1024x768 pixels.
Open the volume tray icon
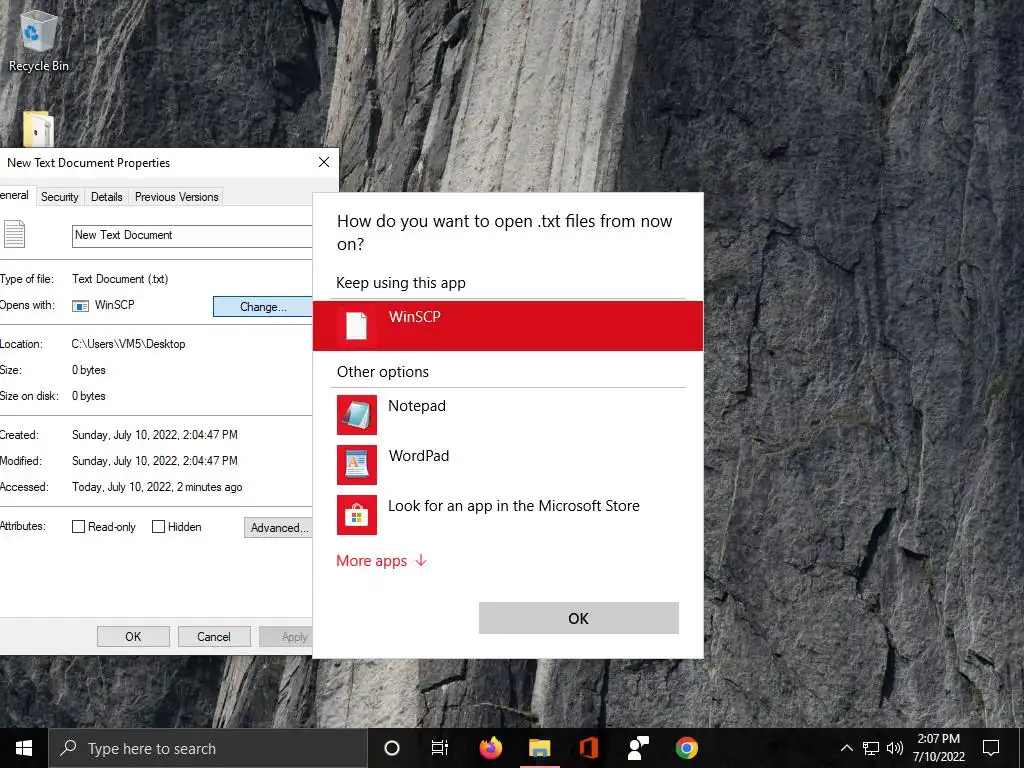point(895,748)
